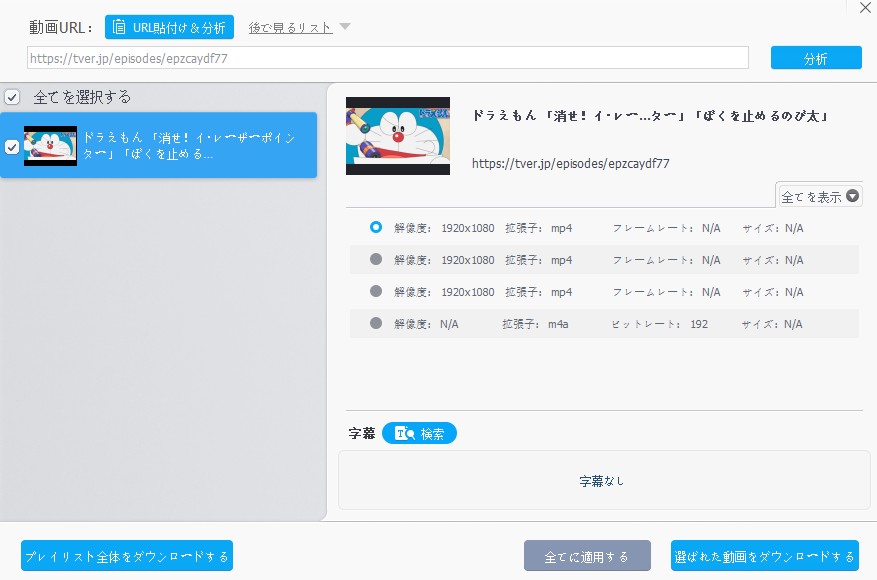Click the subtitle search magnifier icon
Image resolution: width=877 pixels, height=580 pixels.
point(405,433)
